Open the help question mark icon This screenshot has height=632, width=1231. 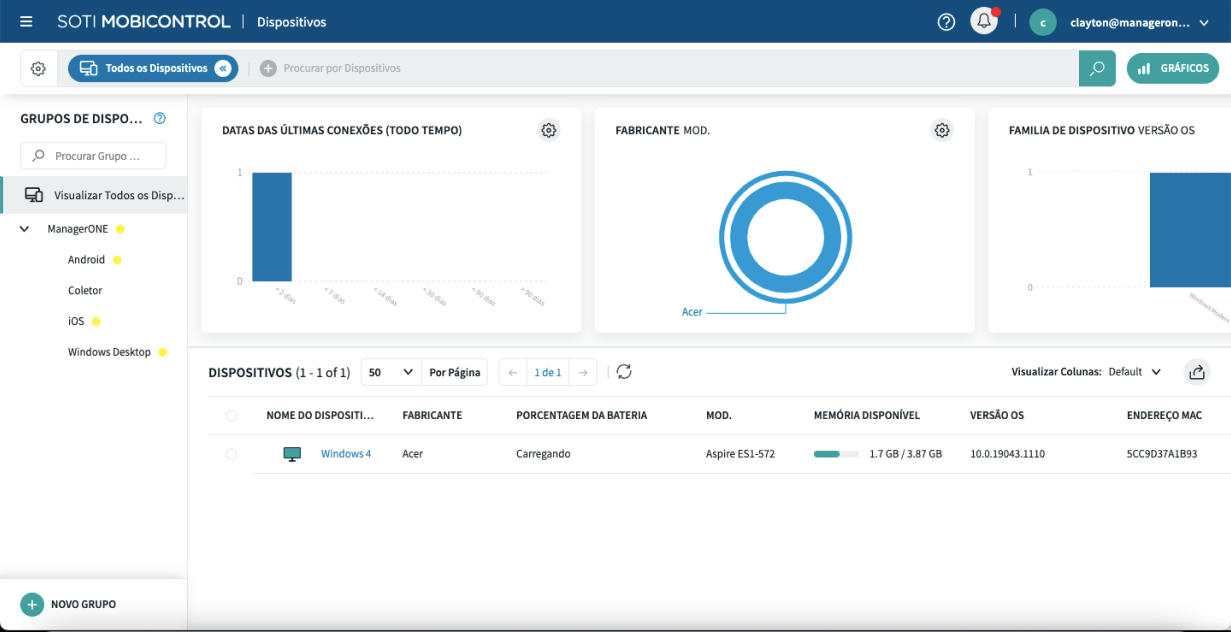click(x=946, y=22)
